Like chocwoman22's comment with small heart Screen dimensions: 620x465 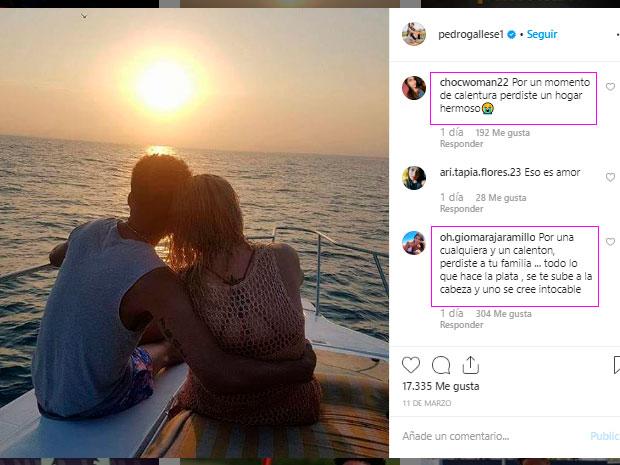pos(610,87)
